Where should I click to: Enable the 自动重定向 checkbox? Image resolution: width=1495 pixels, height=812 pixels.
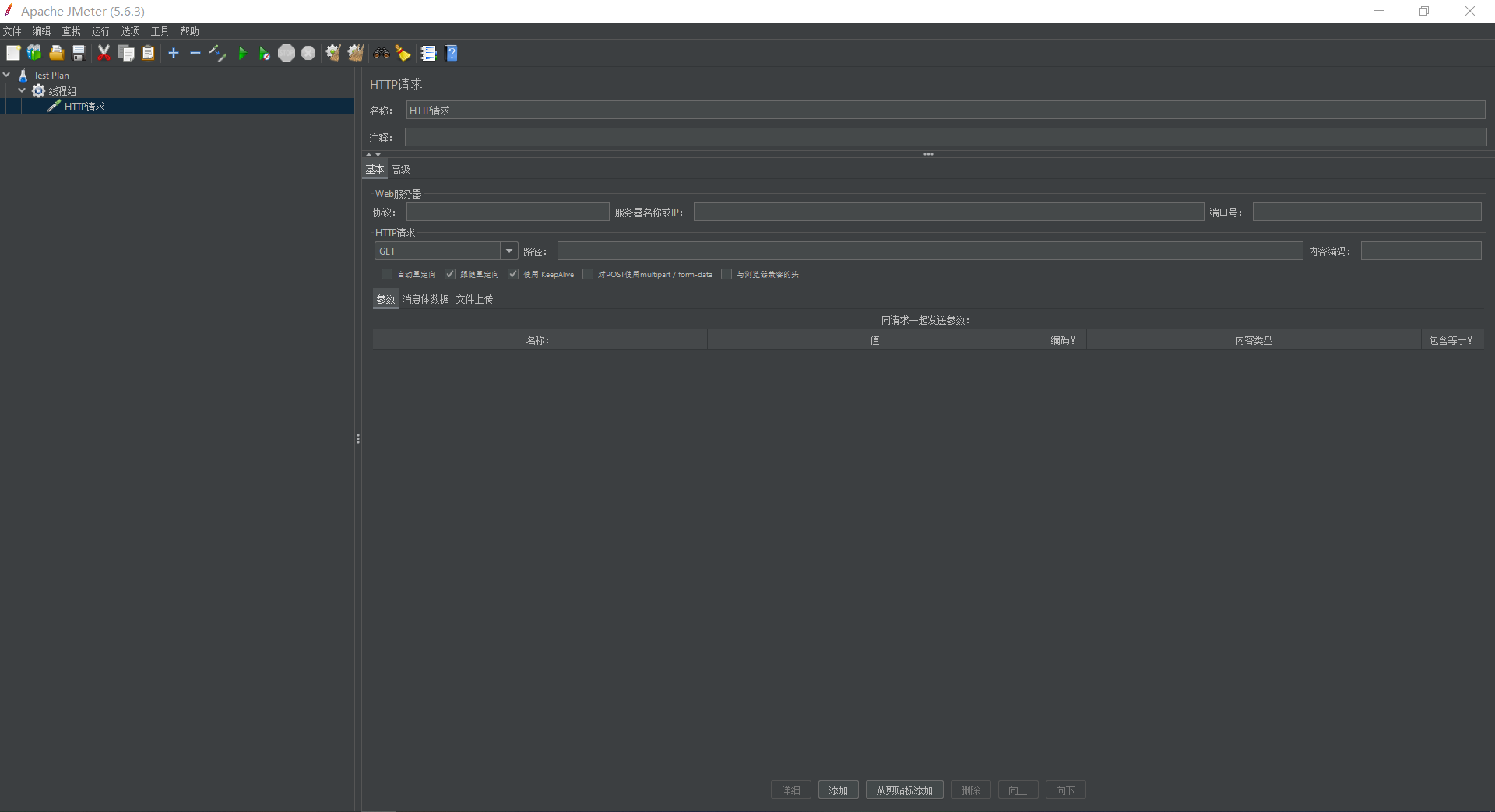[387, 274]
